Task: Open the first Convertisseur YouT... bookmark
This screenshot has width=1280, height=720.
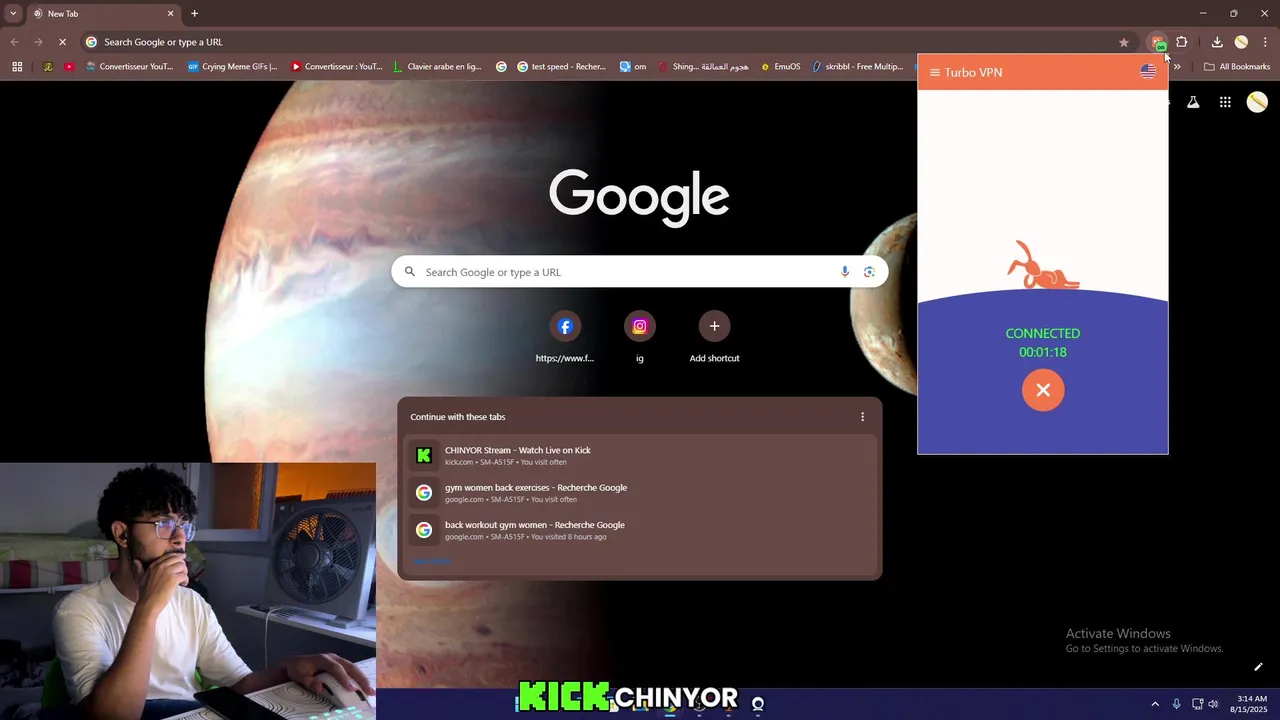Action: point(130,67)
